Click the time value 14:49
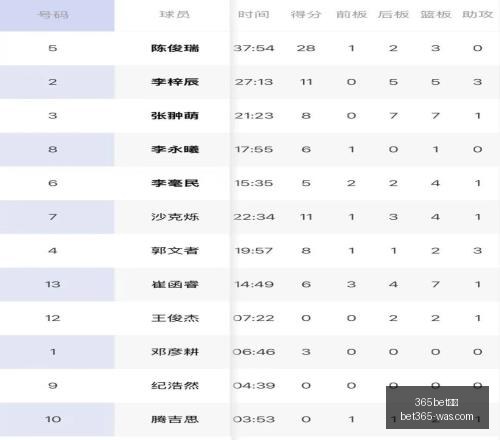The image size is (500, 440). (x=254, y=284)
